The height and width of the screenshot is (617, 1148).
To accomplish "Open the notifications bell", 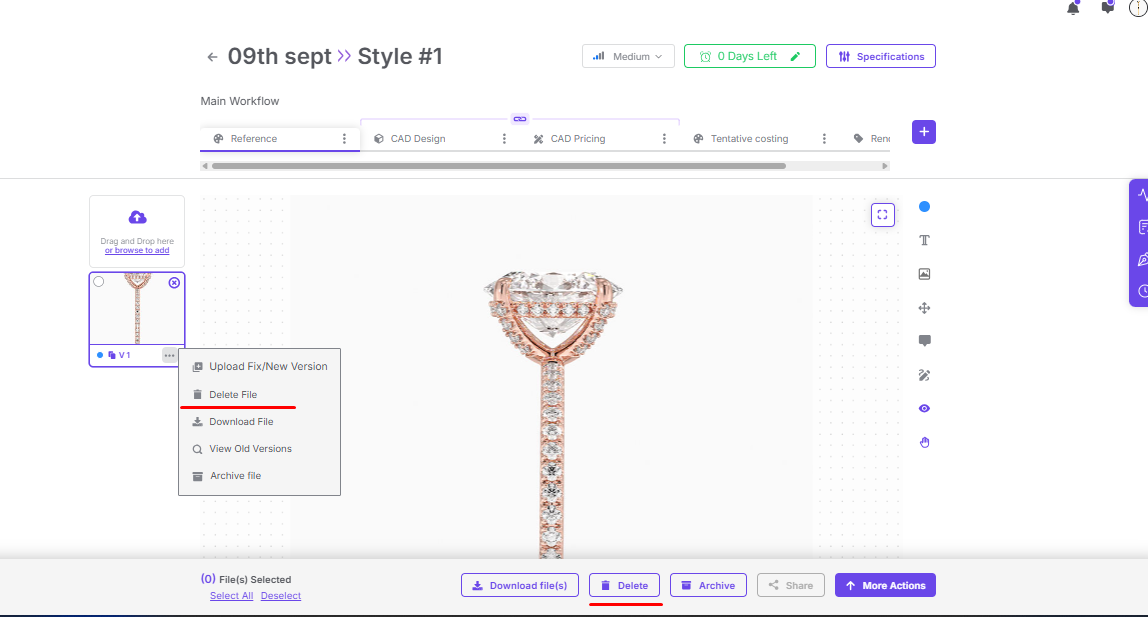I will [1073, 8].
